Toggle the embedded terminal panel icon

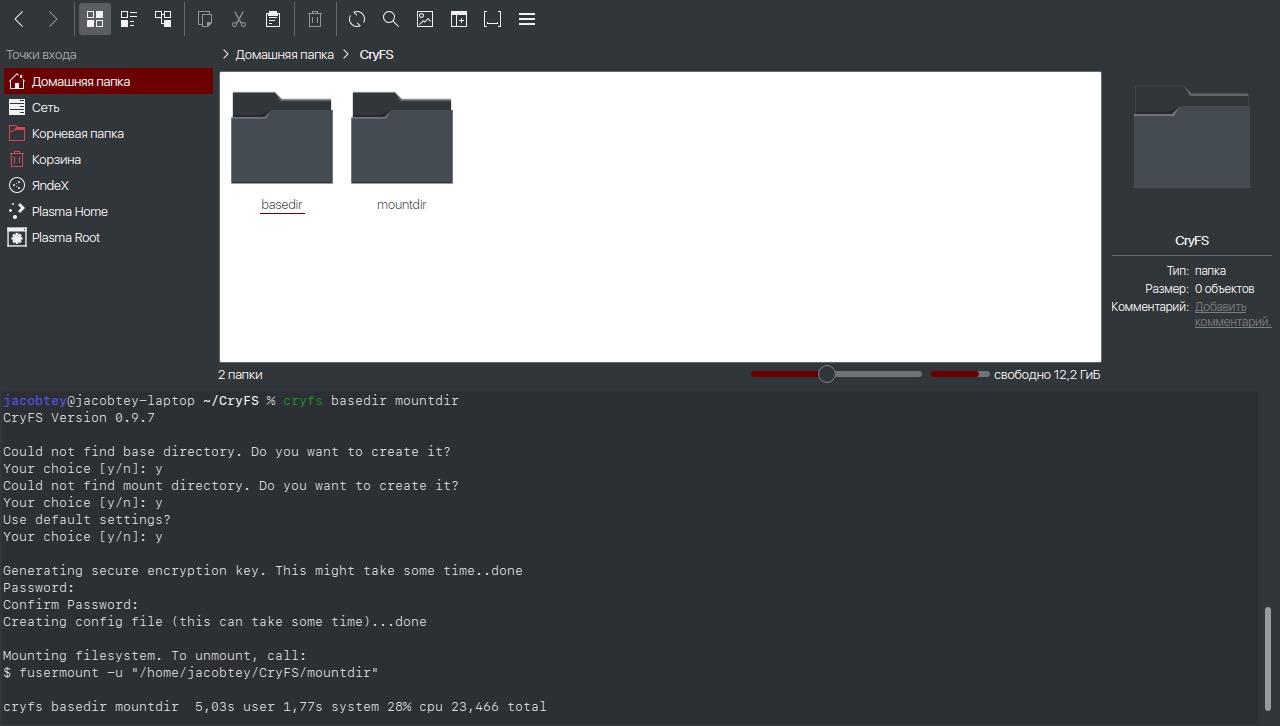(493, 19)
